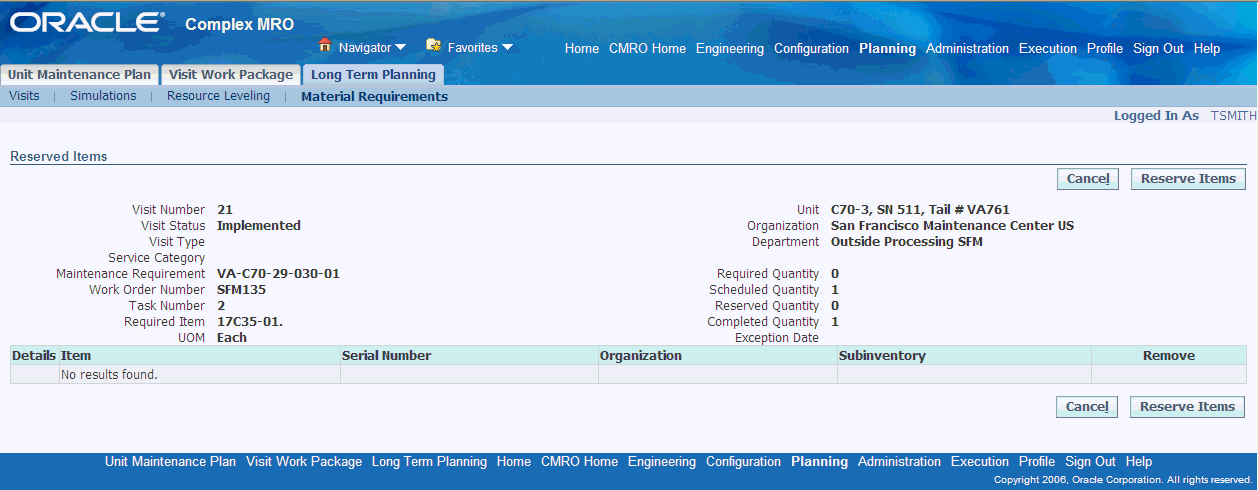The image size is (1258, 490).
Task: Expand the Navigator dropdown arrow
Action: 400,47
